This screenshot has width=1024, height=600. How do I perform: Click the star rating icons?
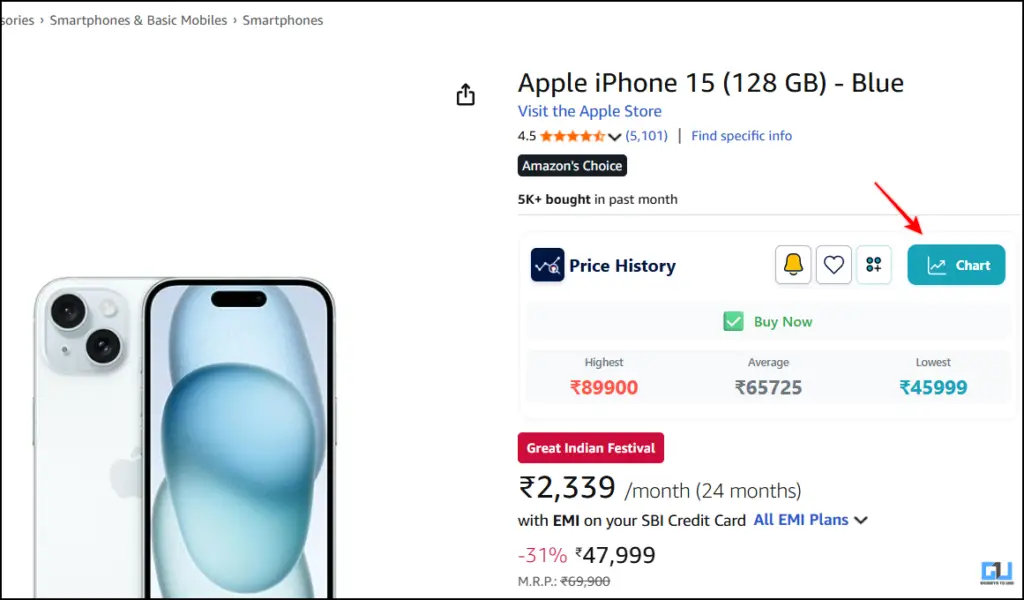coord(572,136)
